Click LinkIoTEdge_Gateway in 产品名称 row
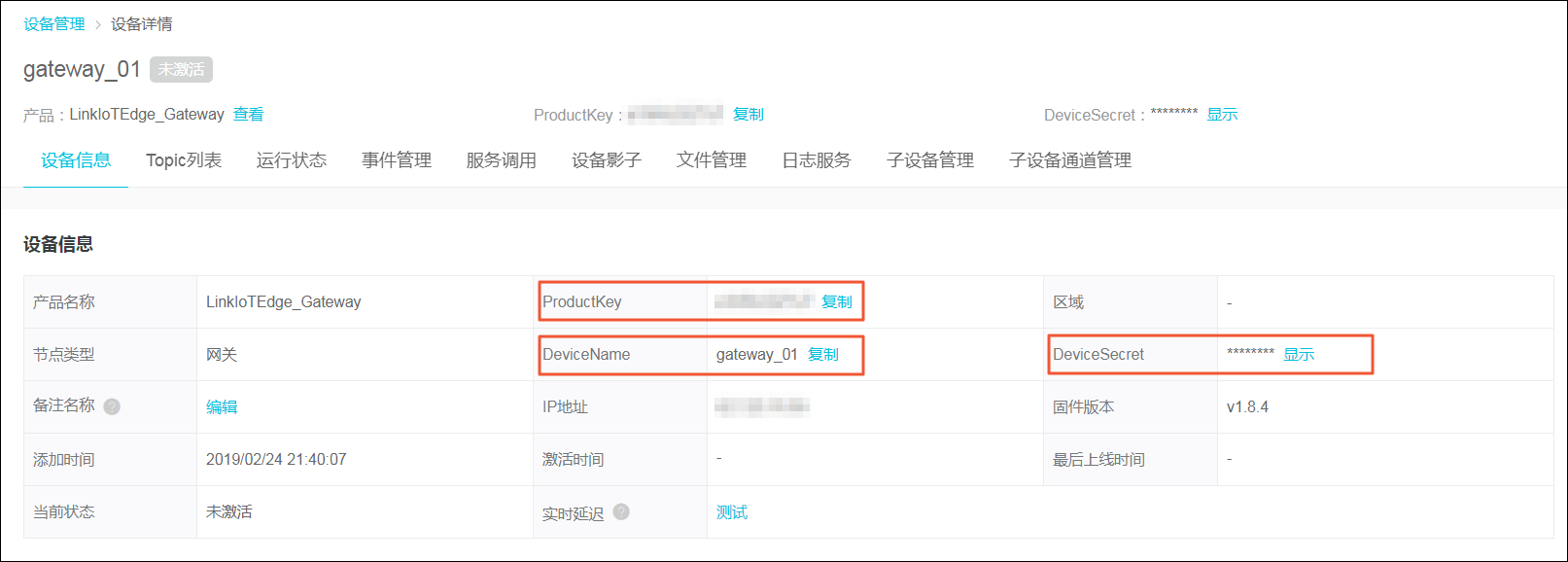 (283, 301)
